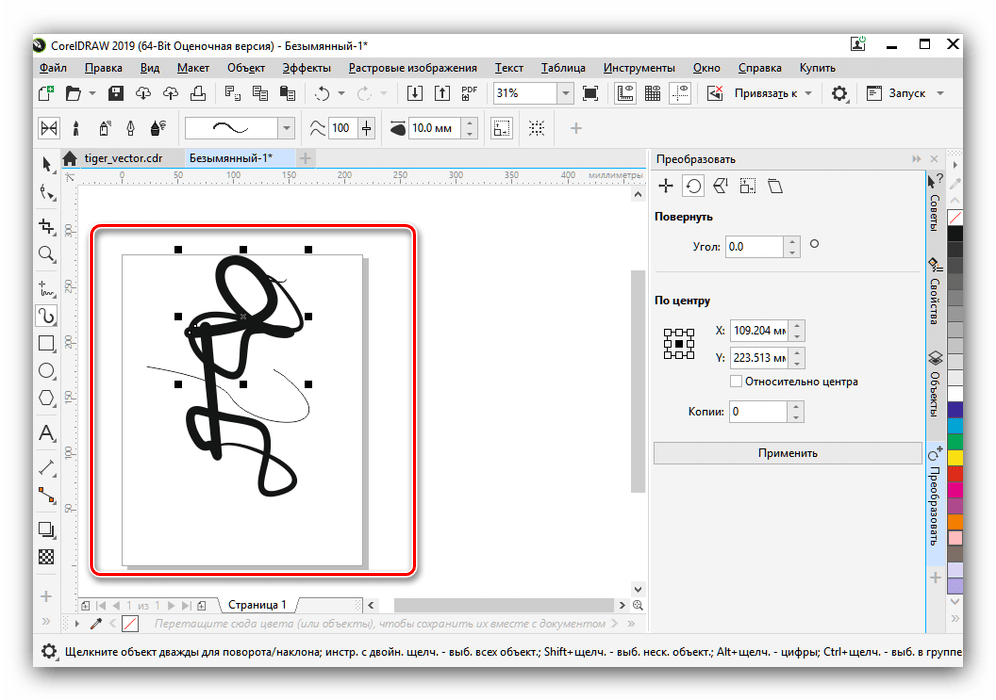Open the Position transform mode

(666, 186)
